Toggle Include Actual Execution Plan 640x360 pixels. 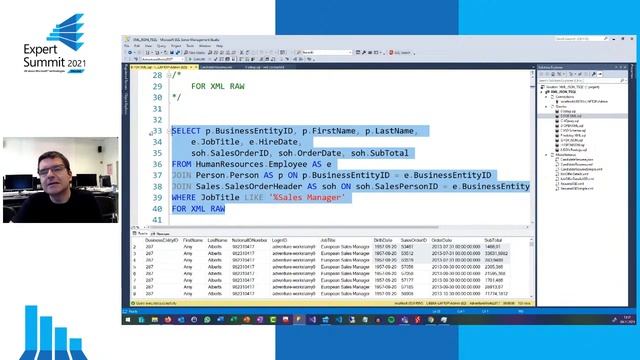(x=240, y=59)
